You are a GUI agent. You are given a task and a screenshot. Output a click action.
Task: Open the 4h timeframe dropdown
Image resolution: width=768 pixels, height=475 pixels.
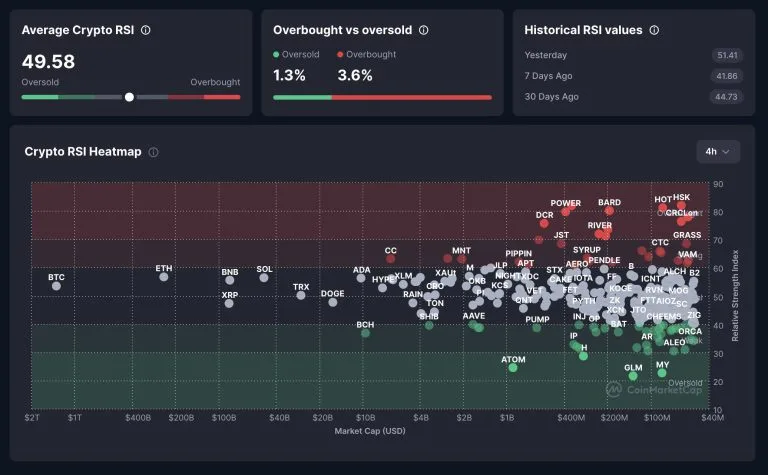[x=718, y=152]
